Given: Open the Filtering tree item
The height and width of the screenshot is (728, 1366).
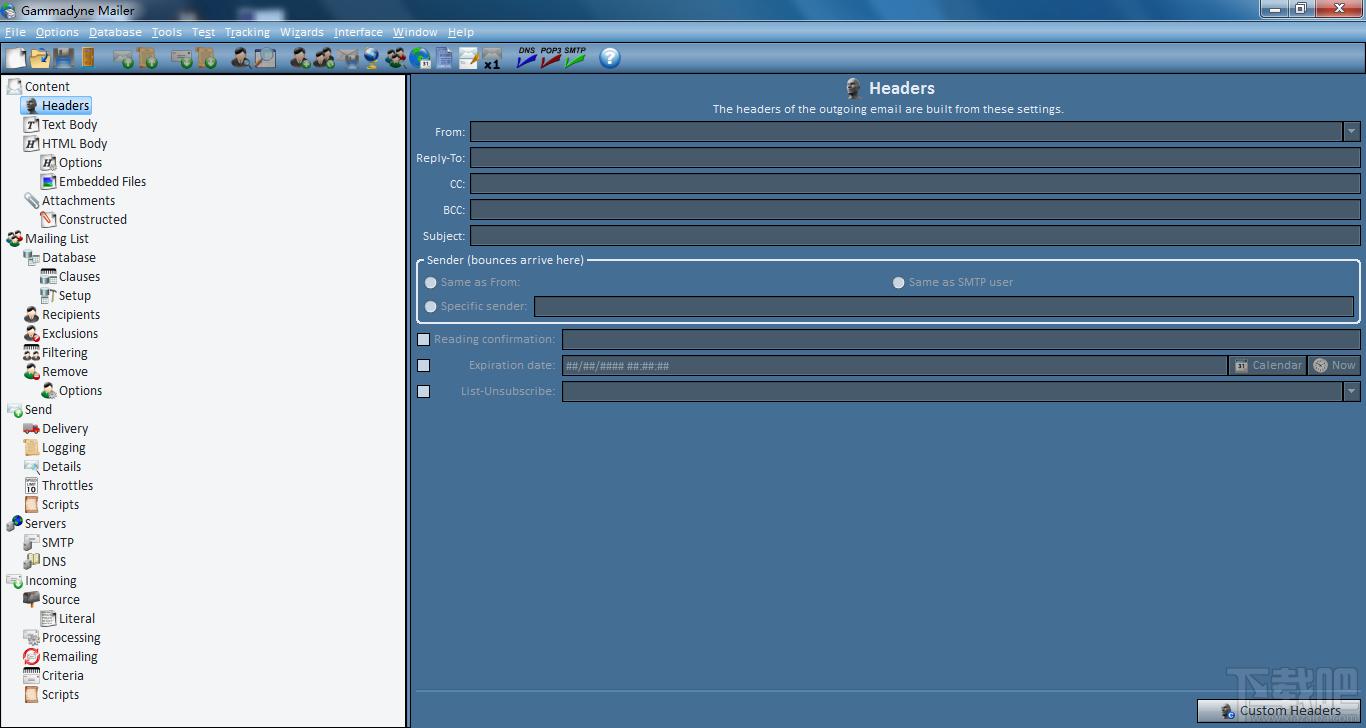Looking at the screenshot, I should (x=55, y=352).
